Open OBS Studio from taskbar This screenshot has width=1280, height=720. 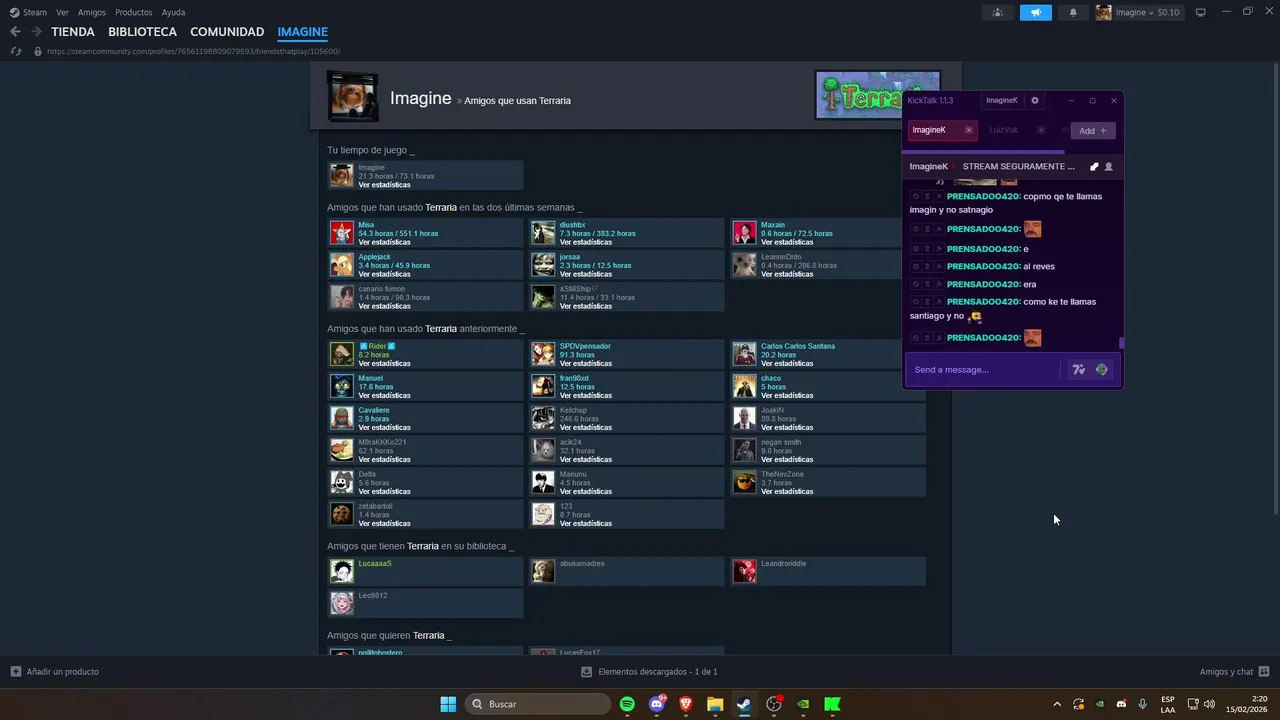(773, 704)
